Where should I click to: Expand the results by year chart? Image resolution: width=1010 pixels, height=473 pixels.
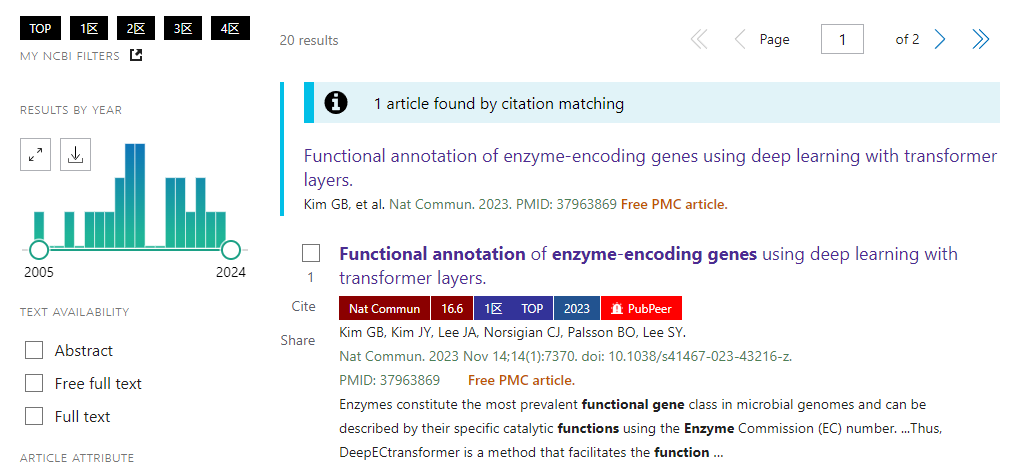(x=36, y=154)
